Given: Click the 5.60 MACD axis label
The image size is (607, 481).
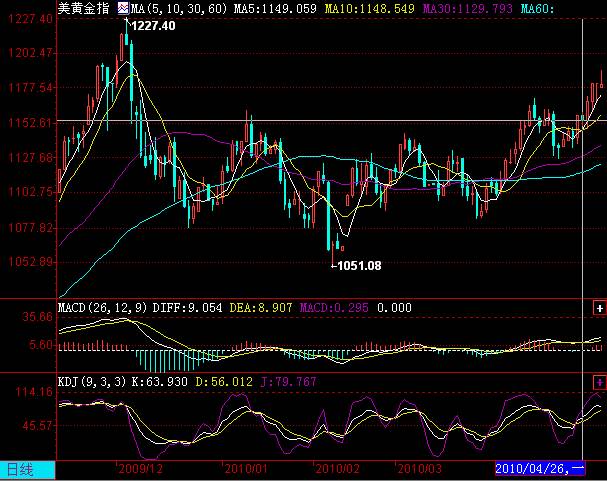Looking at the screenshot, I should 41,345.
